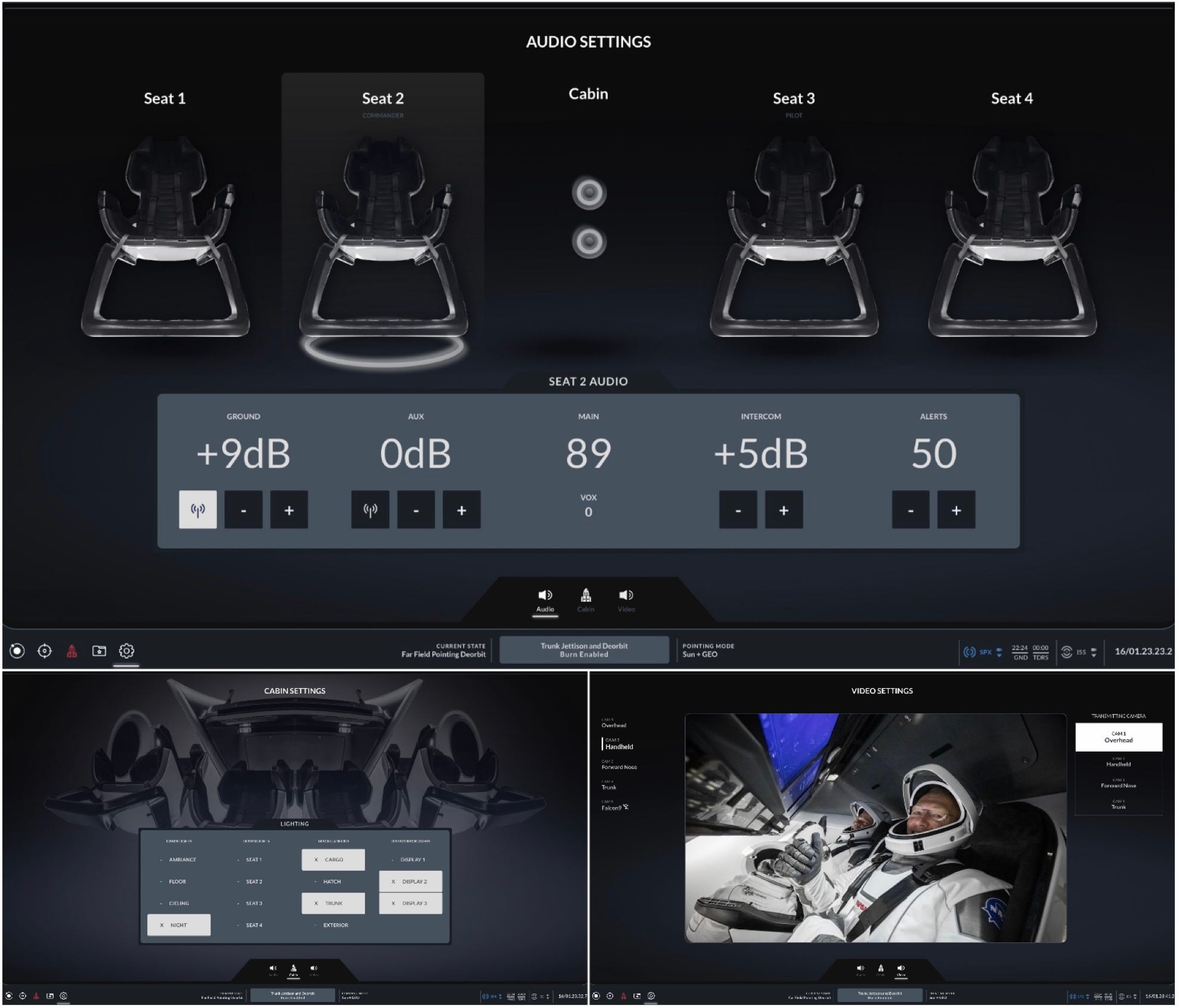Image resolution: width=1179 pixels, height=1008 pixels.
Task: Increase the ALERTS volume with the plus button
Action: point(955,510)
